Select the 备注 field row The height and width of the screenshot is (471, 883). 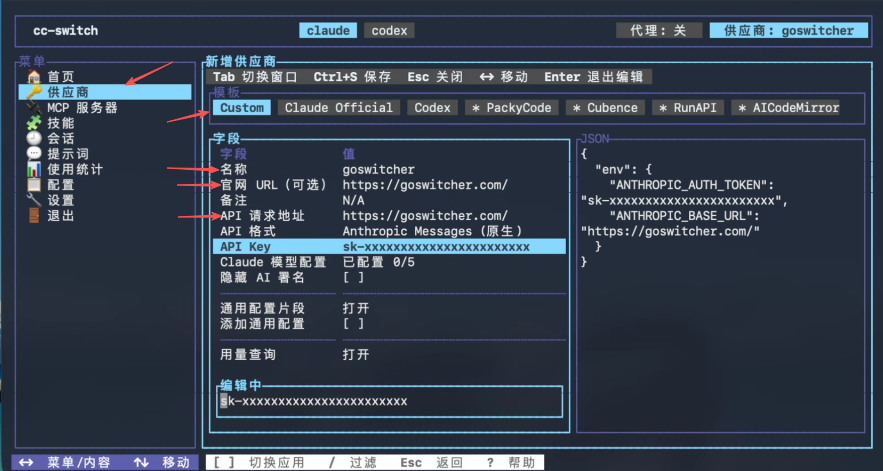coord(389,200)
